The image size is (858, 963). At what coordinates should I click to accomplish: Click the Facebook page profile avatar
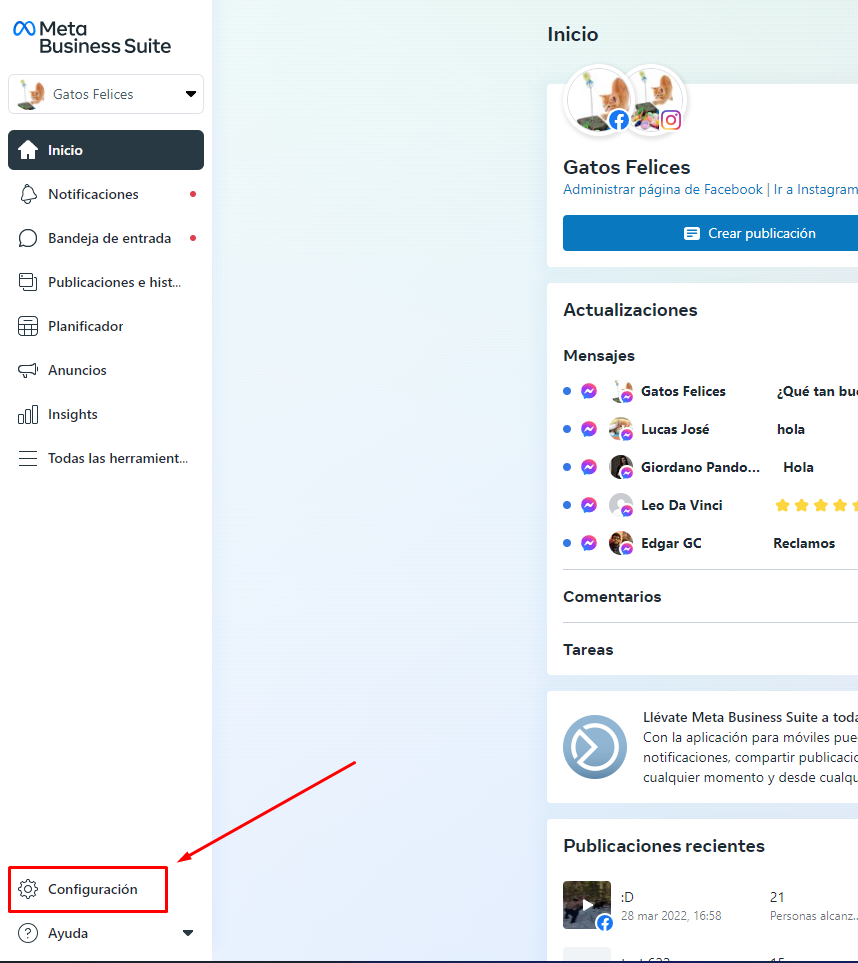(x=598, y=100)
